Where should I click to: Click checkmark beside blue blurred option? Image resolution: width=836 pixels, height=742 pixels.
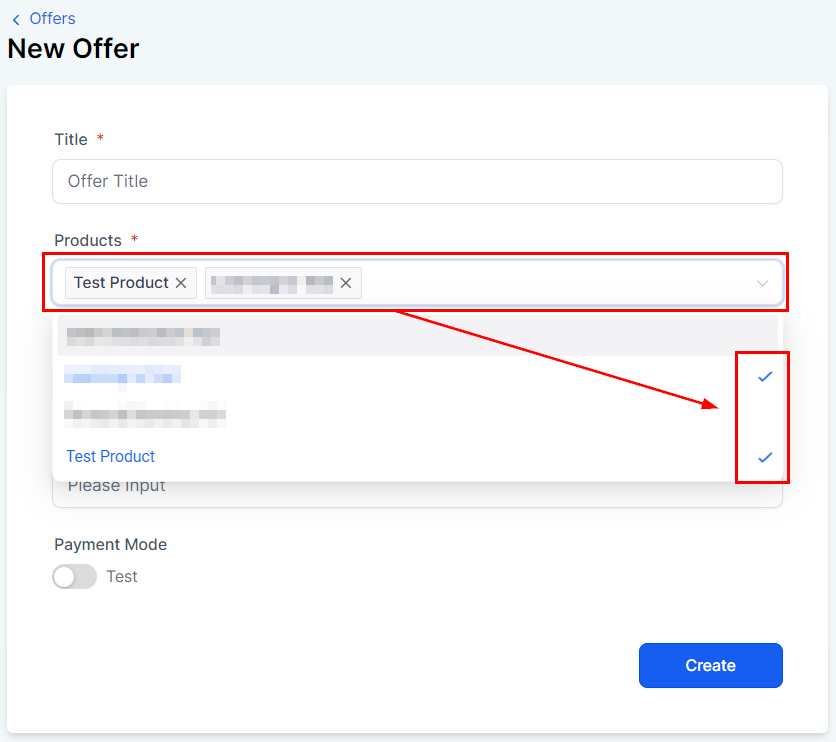tap(765, 376)
